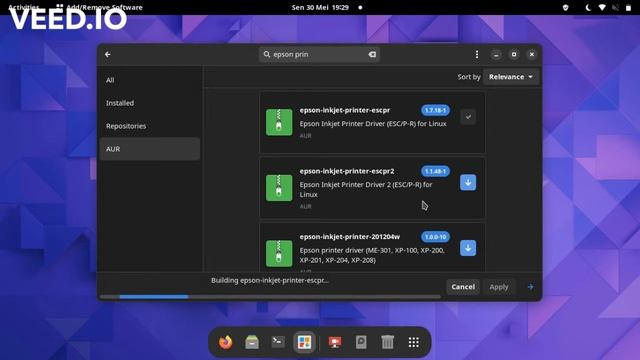Click the Wi-Fi indicator in top bar
640x360 pixels.
click(602, 7)
